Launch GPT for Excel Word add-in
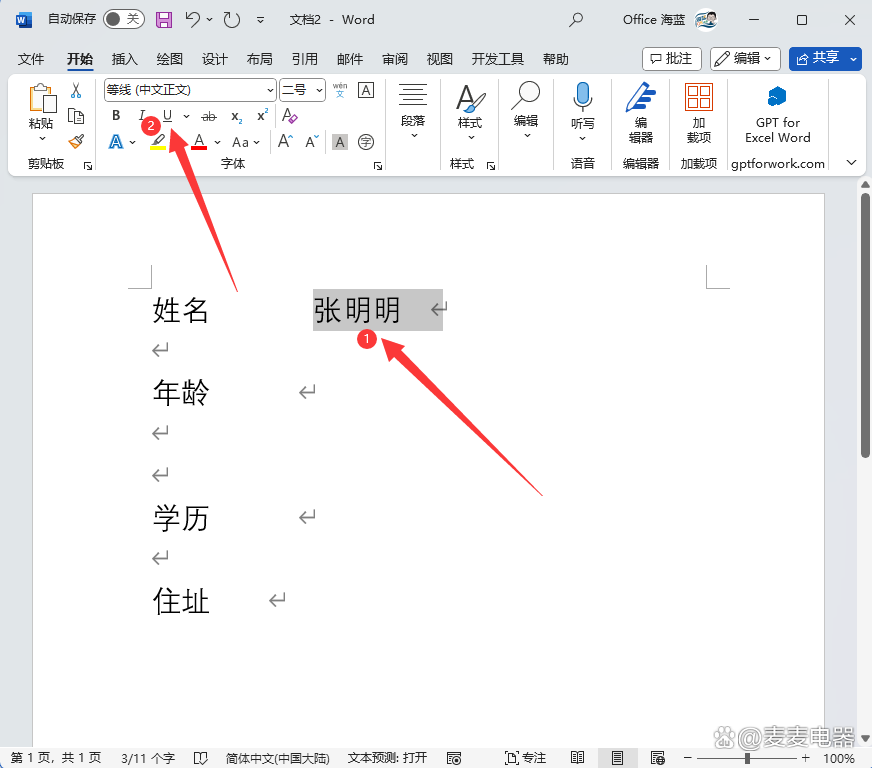This screenshot has height=768, width=872. click(777, 114)
